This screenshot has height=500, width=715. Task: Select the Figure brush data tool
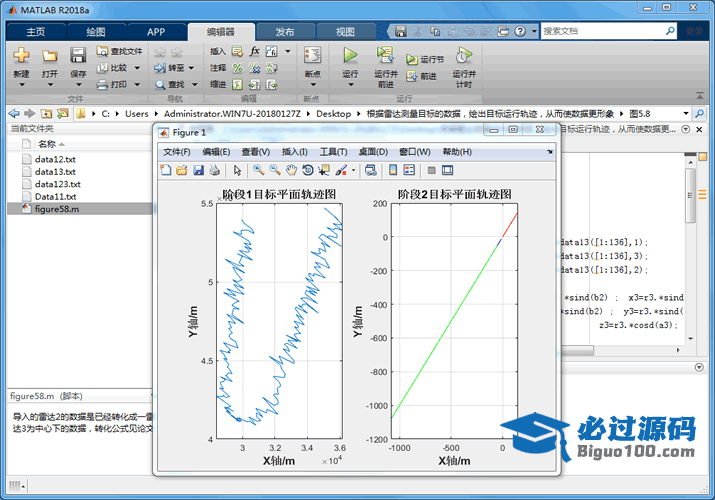click(341, 170)
